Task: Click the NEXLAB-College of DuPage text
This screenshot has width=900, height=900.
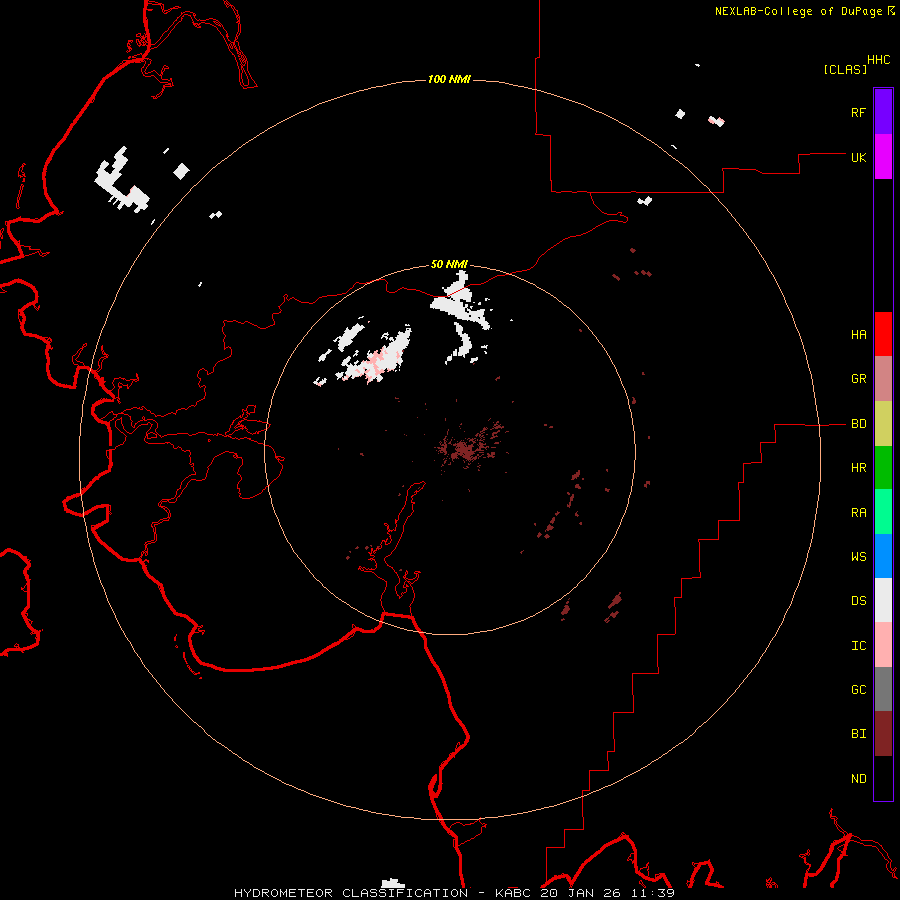Action: [798, 11]
